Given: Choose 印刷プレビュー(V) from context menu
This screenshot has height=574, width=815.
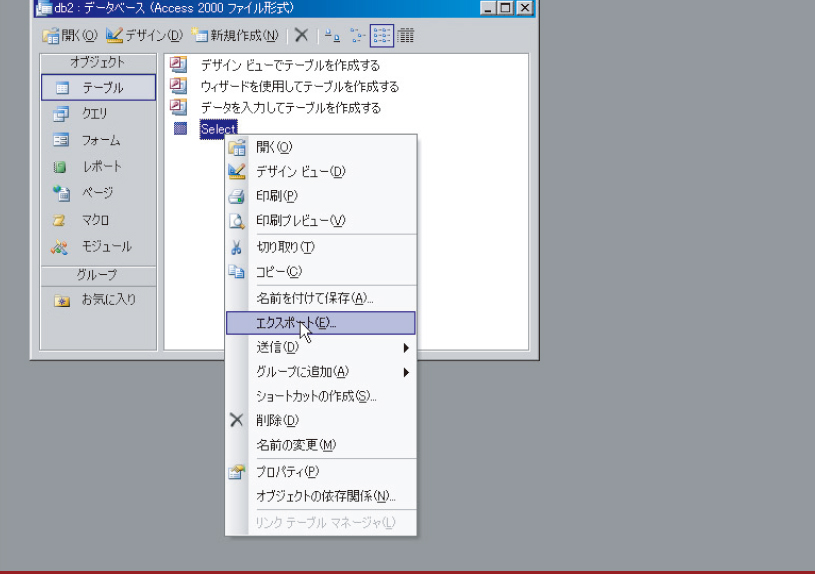Looking at the screenshot, I should pos(321,220).
